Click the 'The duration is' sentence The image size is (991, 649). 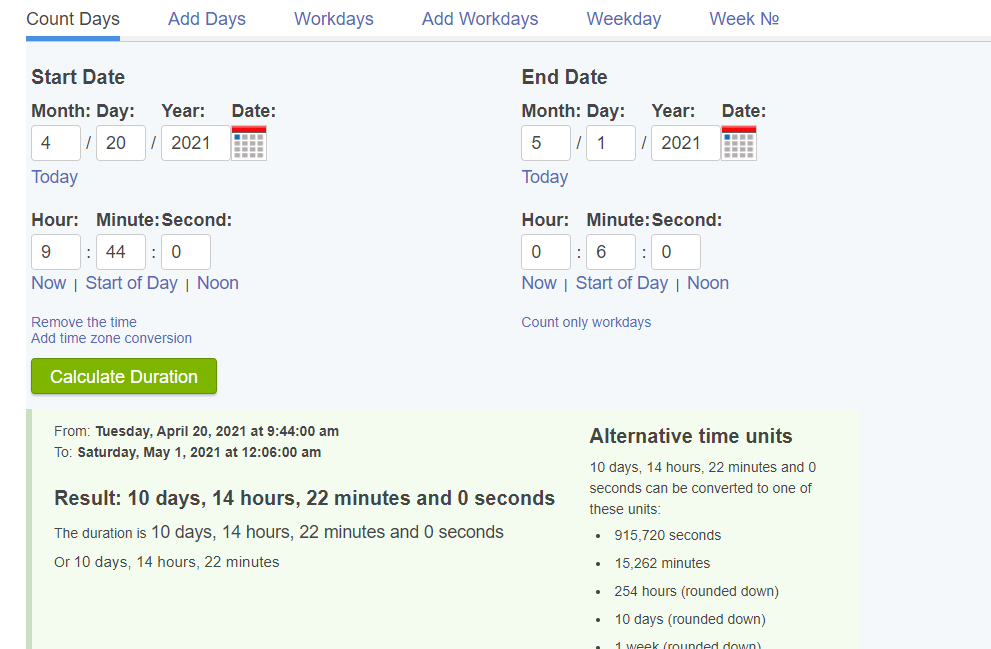point(279,532)
